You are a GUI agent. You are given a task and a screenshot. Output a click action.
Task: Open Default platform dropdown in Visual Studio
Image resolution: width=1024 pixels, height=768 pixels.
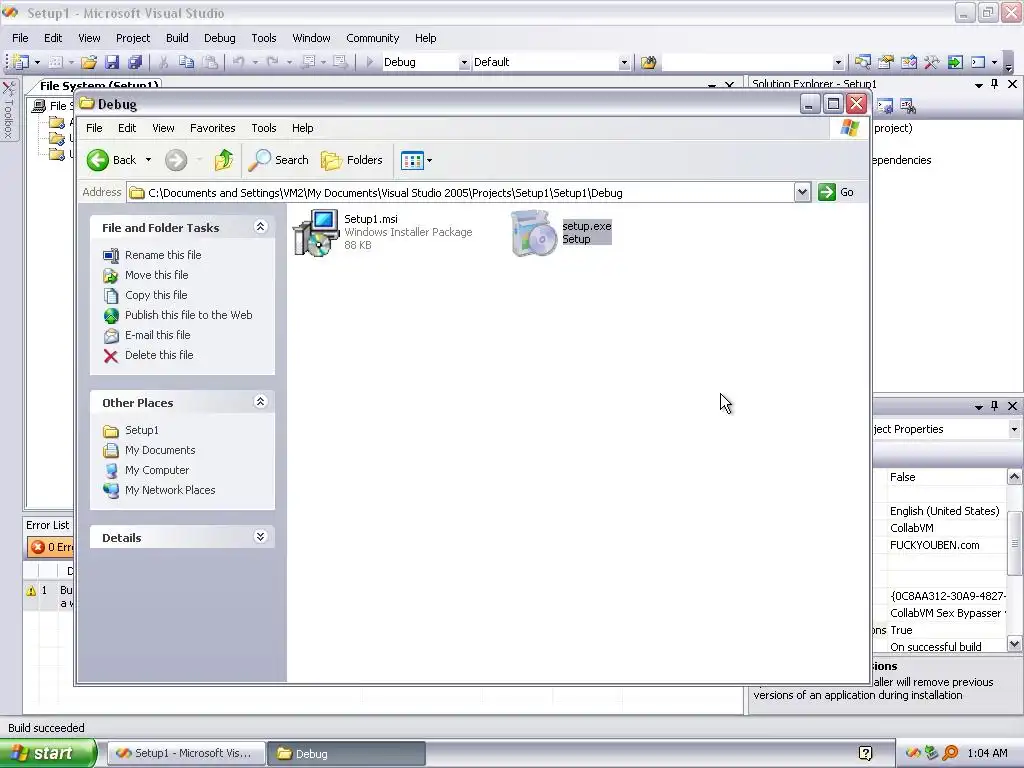coord(624,63)
